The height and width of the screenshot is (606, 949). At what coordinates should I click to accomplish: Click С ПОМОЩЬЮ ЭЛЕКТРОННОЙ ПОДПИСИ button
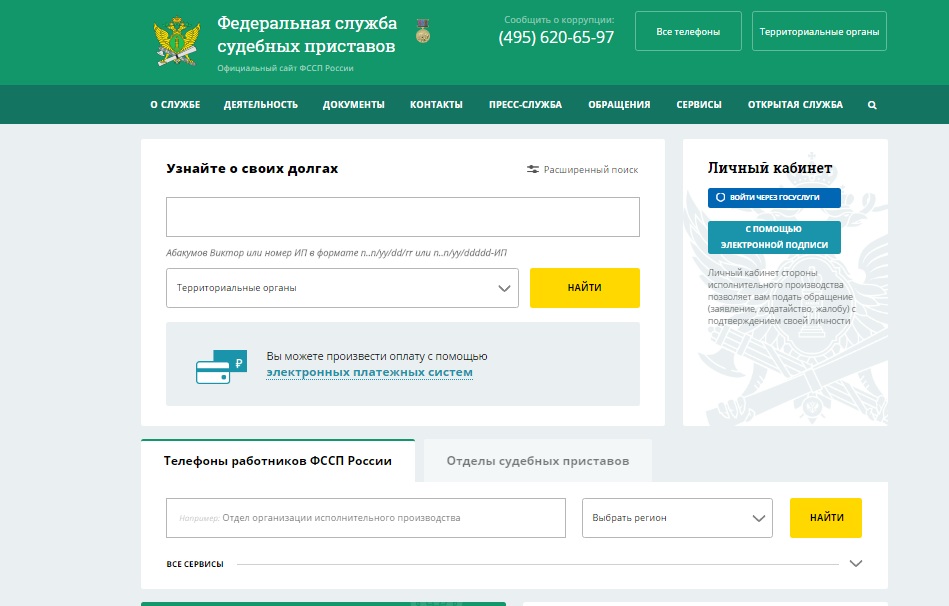tap(774, 237)
